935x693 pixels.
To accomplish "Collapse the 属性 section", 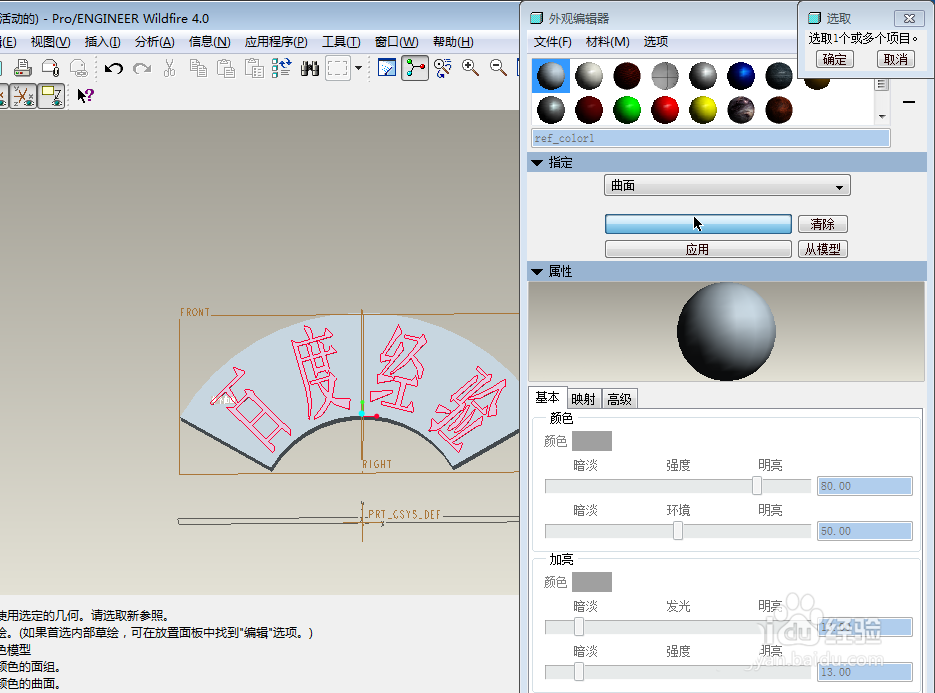I will [x=537, y=271].
